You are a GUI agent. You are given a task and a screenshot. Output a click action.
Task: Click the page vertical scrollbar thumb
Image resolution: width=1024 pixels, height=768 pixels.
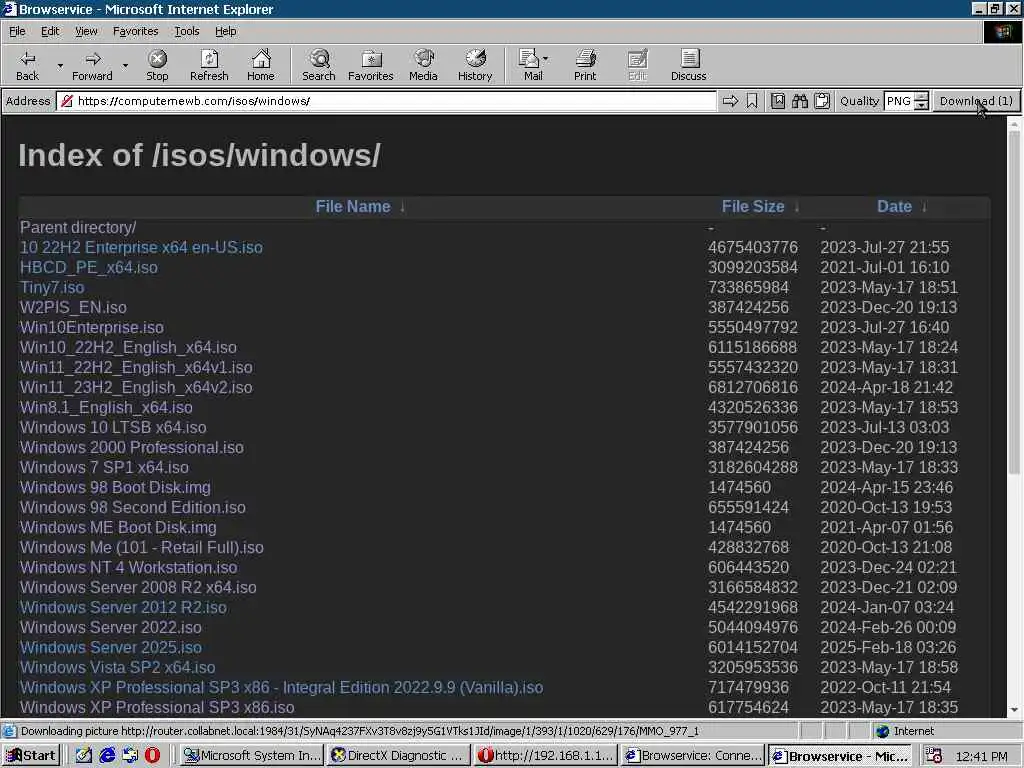tap(1014, 302)
